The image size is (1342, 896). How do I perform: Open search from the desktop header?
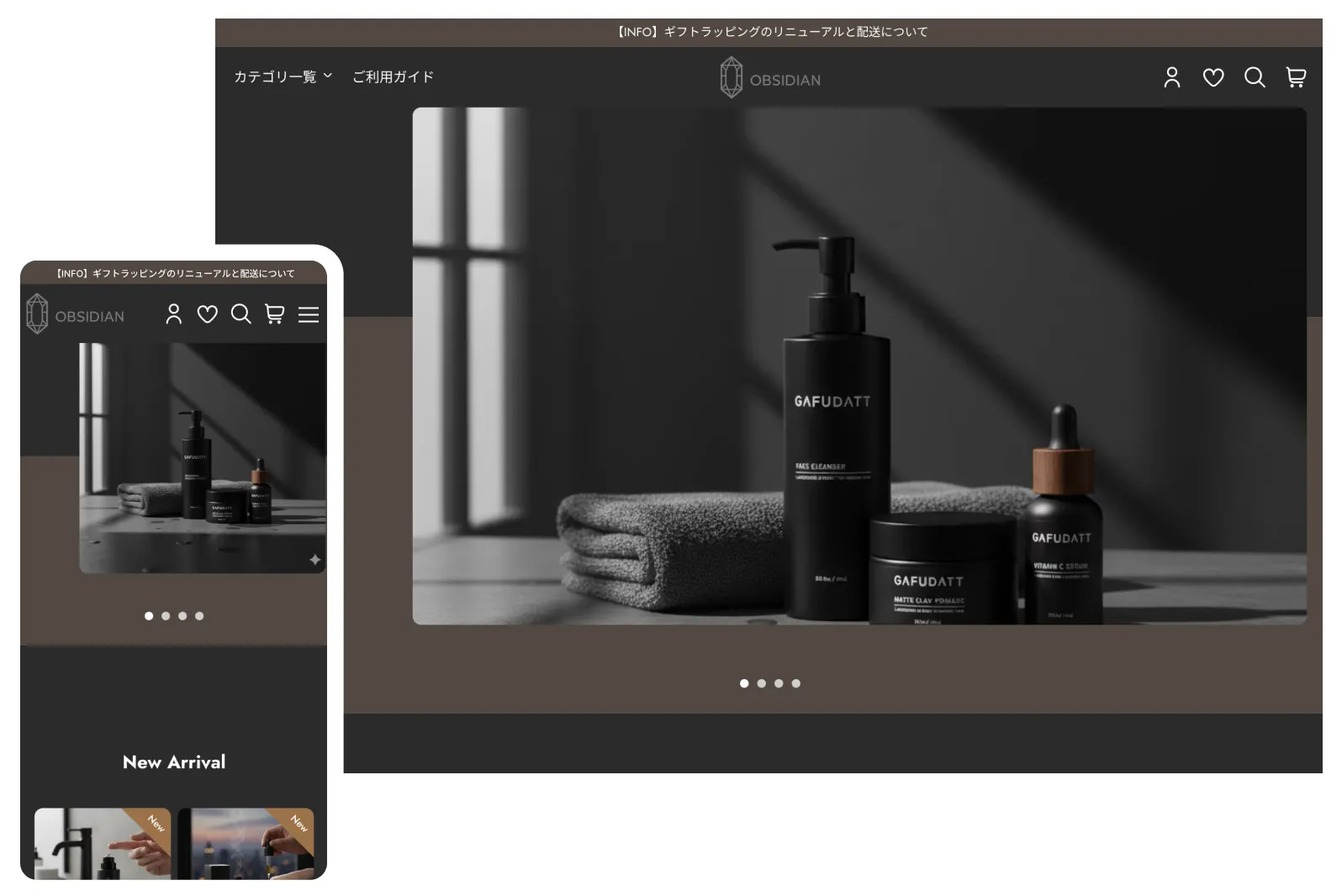click(1254, 77)
